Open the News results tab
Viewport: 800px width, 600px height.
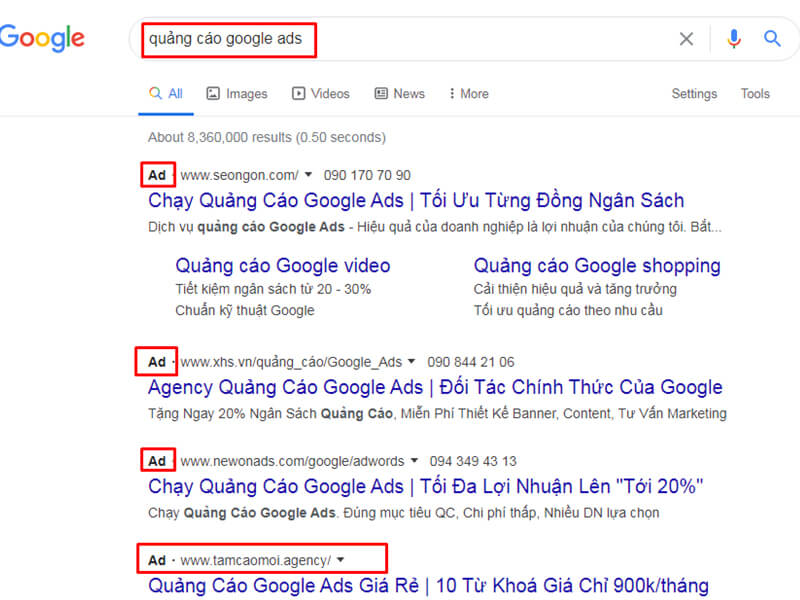point(408,93)
